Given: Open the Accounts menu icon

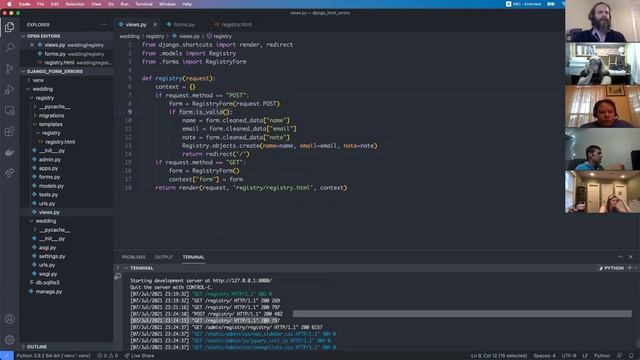Looking at the screenshot, I should tap(9, 319).
